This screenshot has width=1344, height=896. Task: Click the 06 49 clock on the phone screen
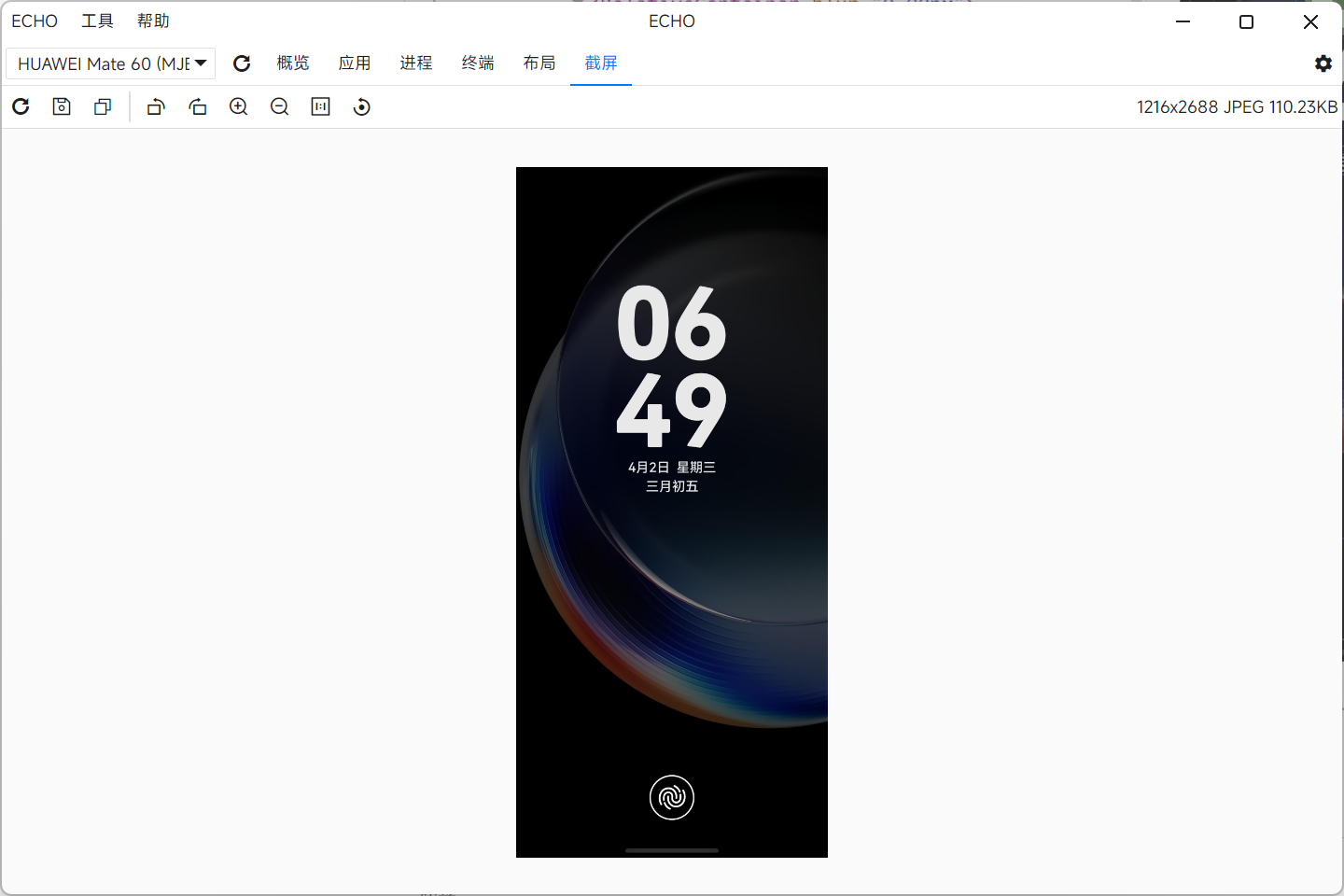672,366
